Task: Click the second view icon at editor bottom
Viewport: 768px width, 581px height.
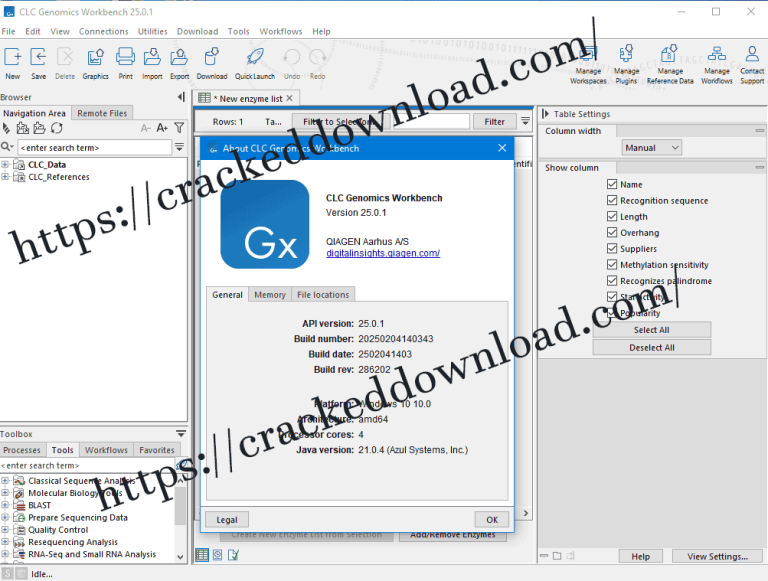Action: pos(217,555)
